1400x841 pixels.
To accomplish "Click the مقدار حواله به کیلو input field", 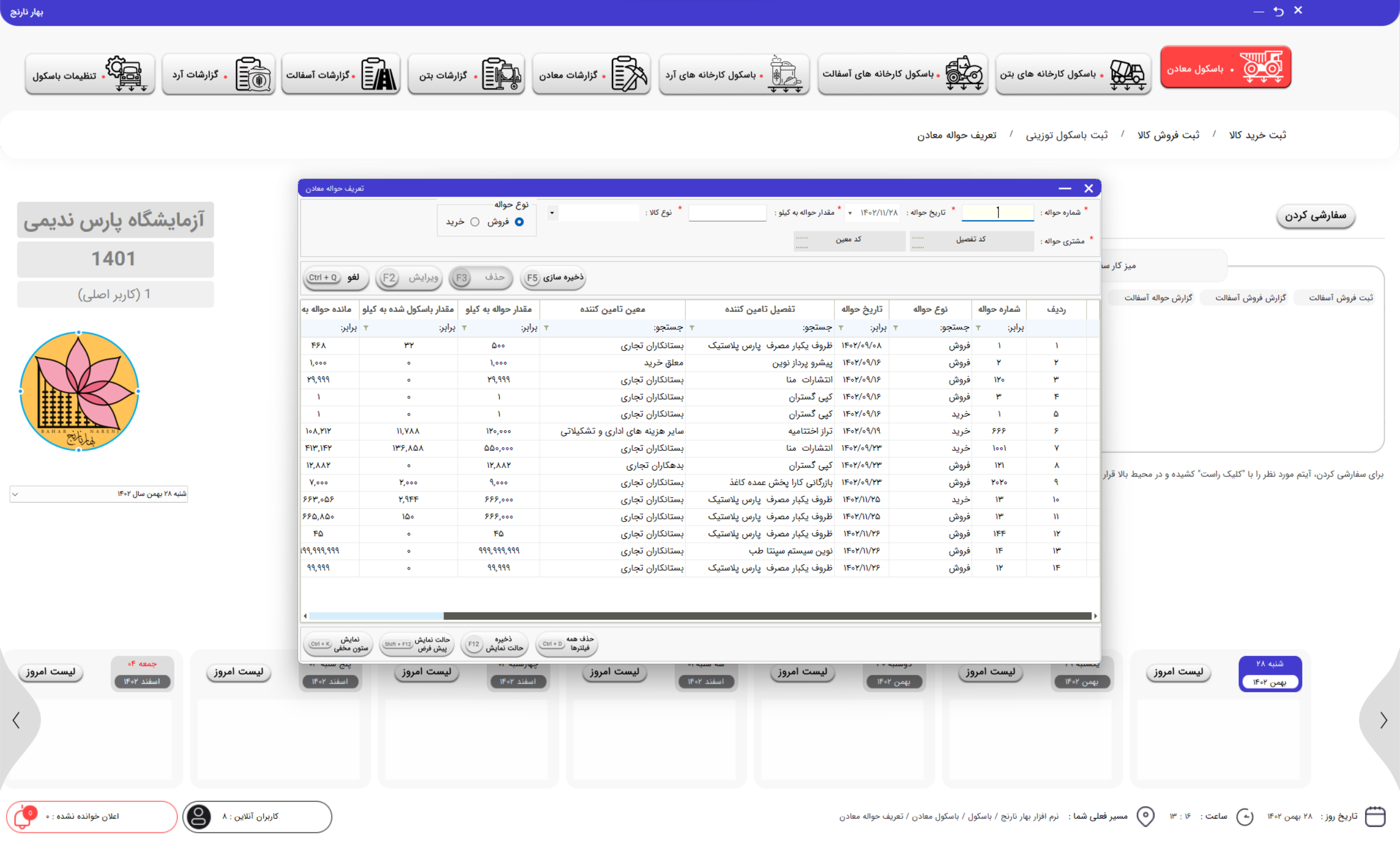I will tap(727, 213).
